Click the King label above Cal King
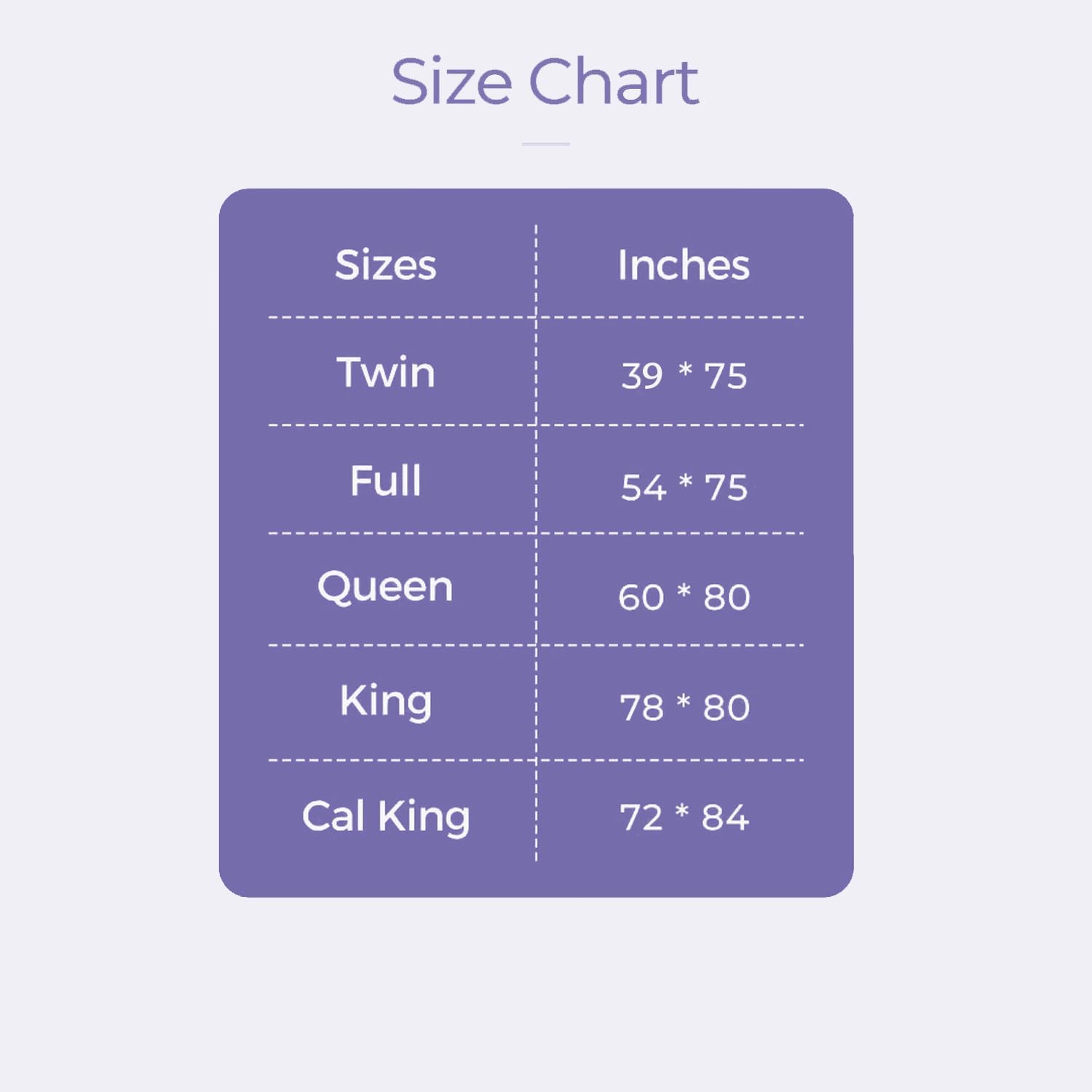Image resolution: width=1092 pixels, height=1092 pixels. coord(385,700)
